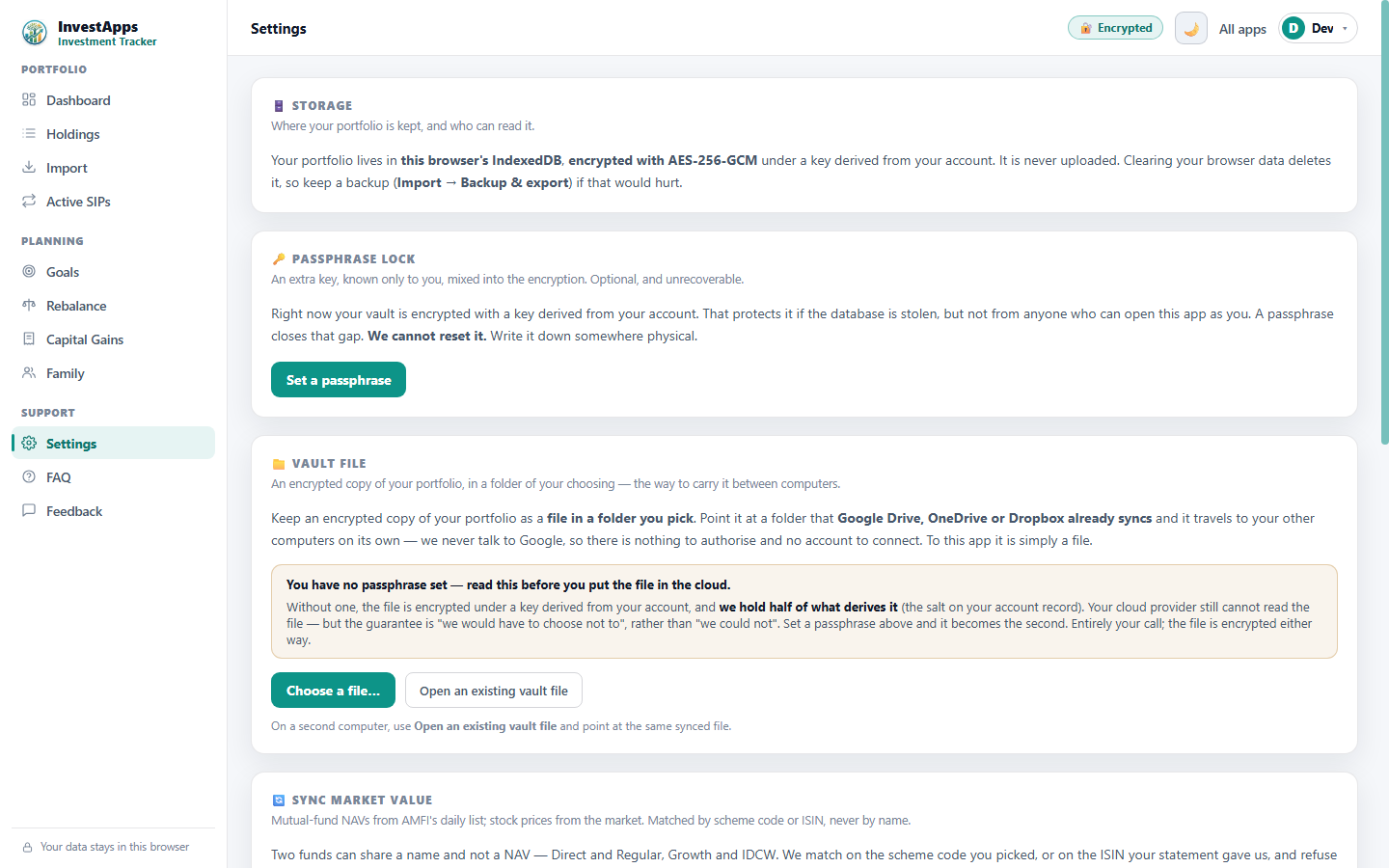Click the Choose a file... button

click(333, 691)
